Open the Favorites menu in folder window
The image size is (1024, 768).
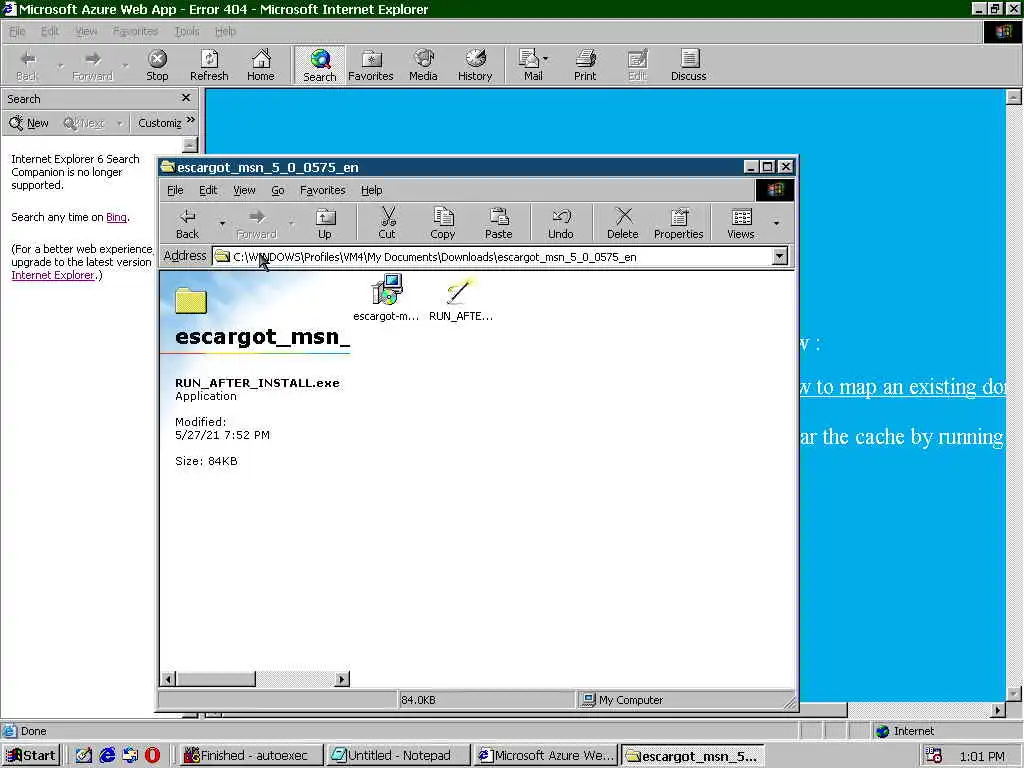[x=323, y=190]
